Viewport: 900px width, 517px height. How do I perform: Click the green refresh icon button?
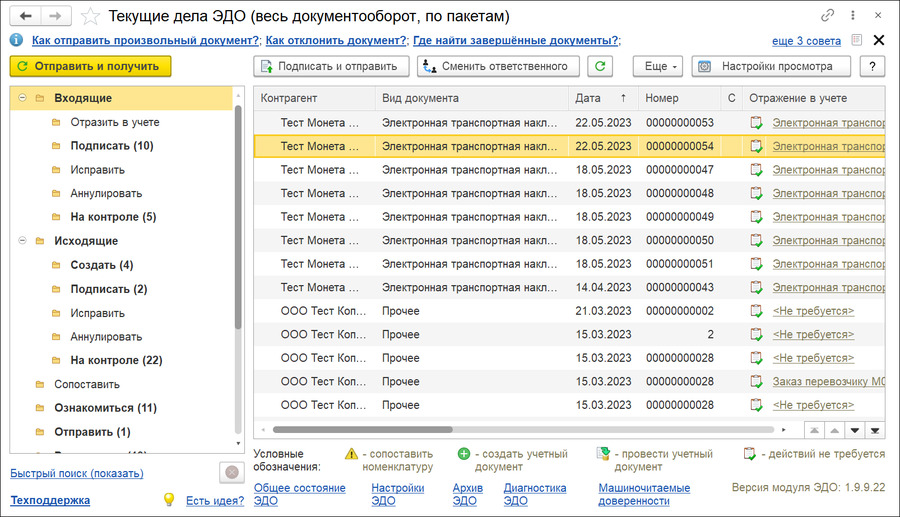point(599,66)
